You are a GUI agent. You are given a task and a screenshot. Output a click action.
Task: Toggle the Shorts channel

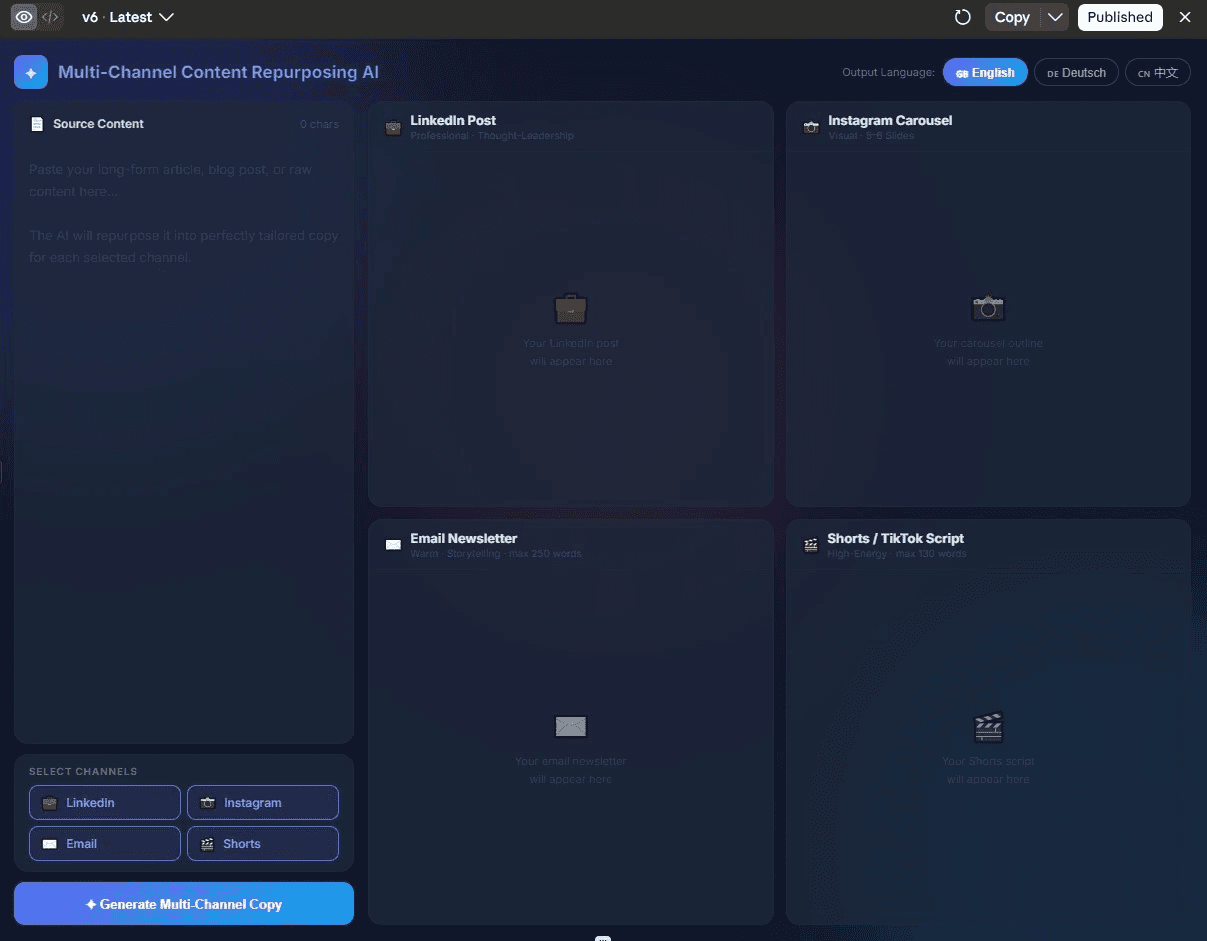[x=263, y=843]
